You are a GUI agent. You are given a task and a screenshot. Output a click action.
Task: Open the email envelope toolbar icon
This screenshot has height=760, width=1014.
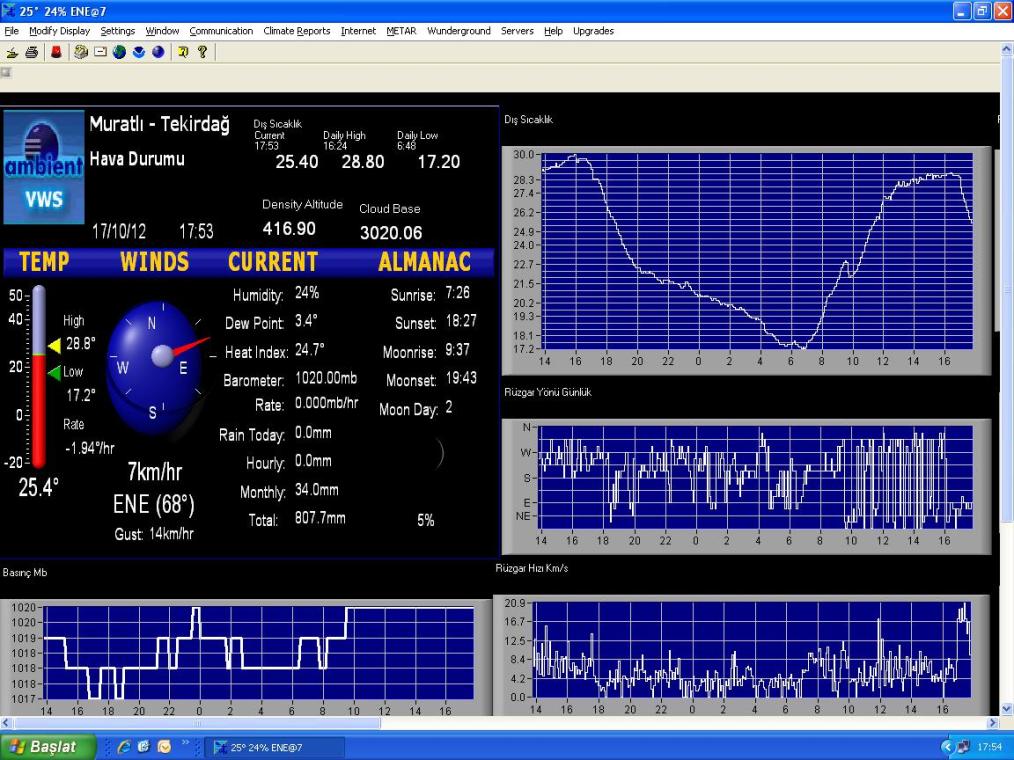coord(100,52)
